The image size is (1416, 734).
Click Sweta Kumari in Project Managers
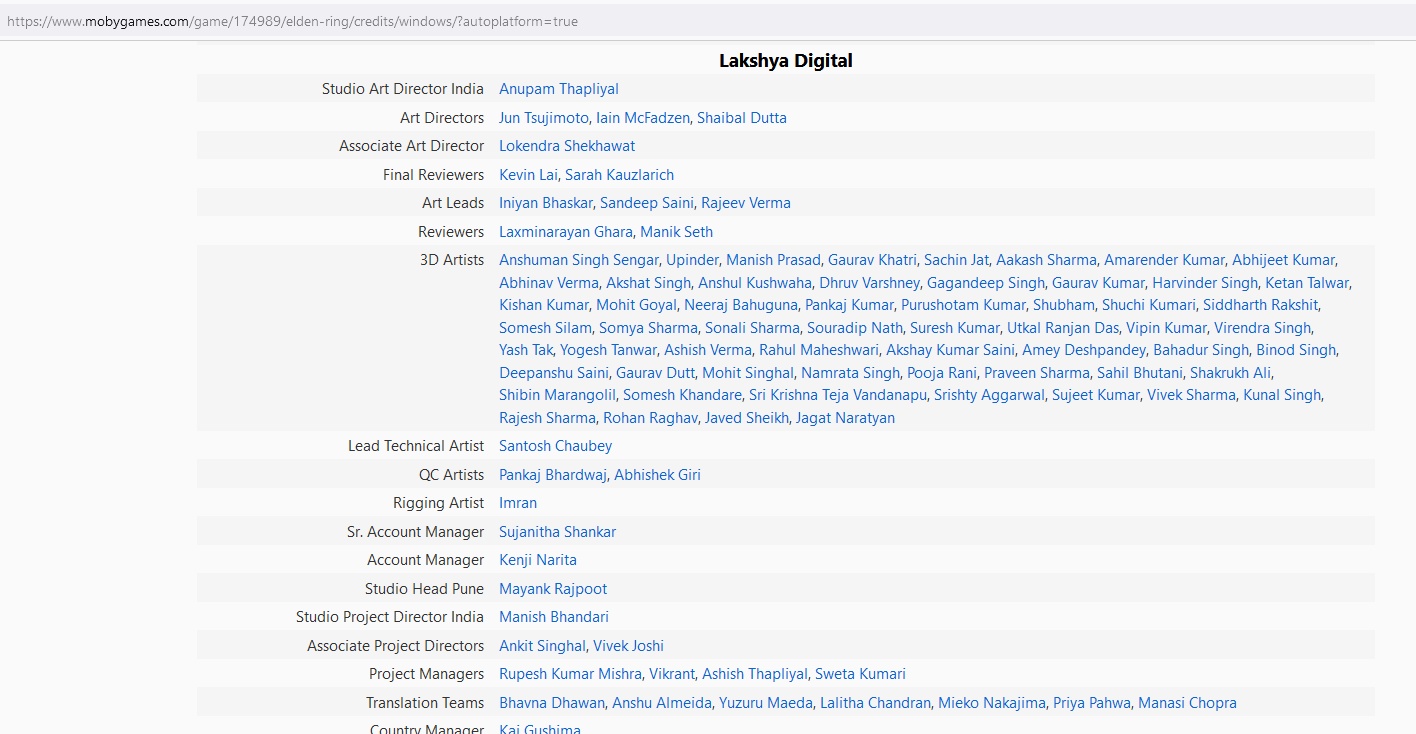[860, 674]
